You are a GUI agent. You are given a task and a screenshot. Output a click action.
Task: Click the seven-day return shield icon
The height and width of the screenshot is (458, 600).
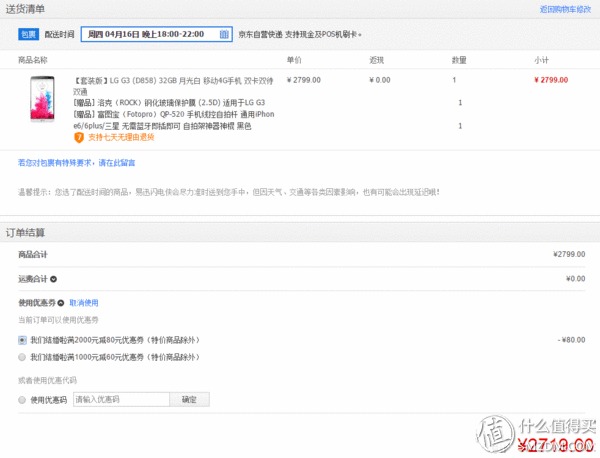tap(79, 137)
